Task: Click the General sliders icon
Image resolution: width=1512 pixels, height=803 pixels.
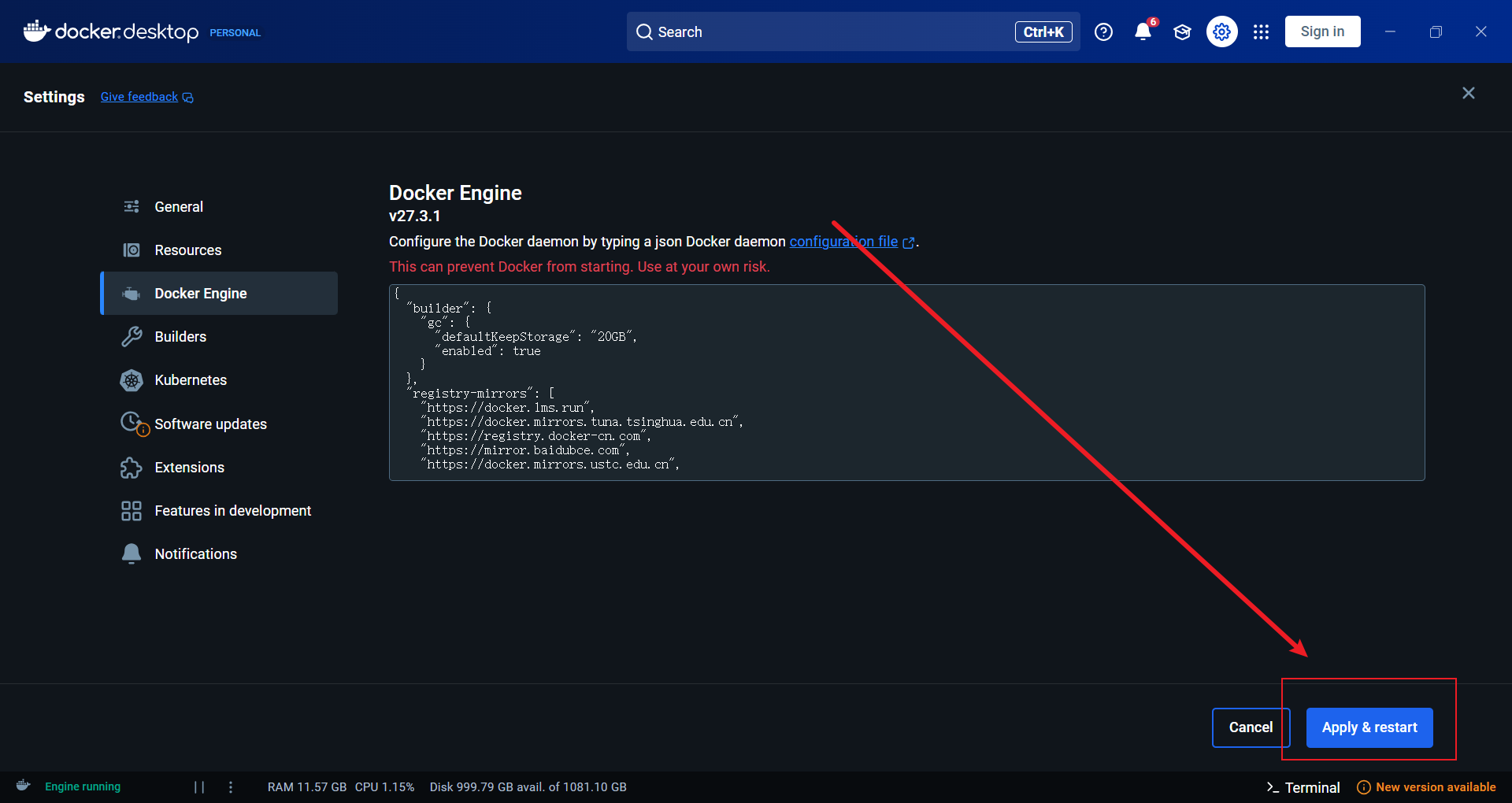Action: coord(132,206)
